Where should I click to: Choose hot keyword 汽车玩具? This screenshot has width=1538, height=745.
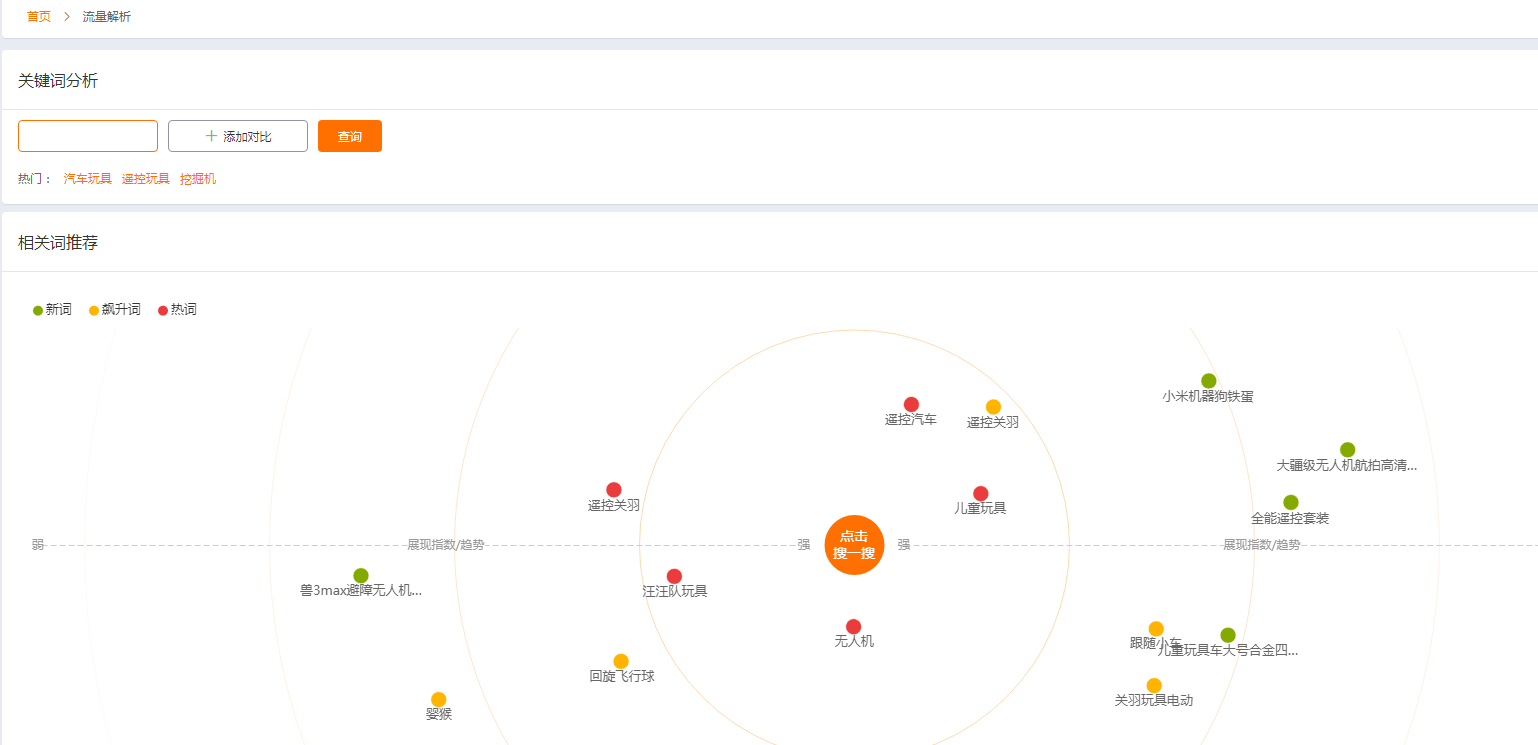(x=88, y=179)
